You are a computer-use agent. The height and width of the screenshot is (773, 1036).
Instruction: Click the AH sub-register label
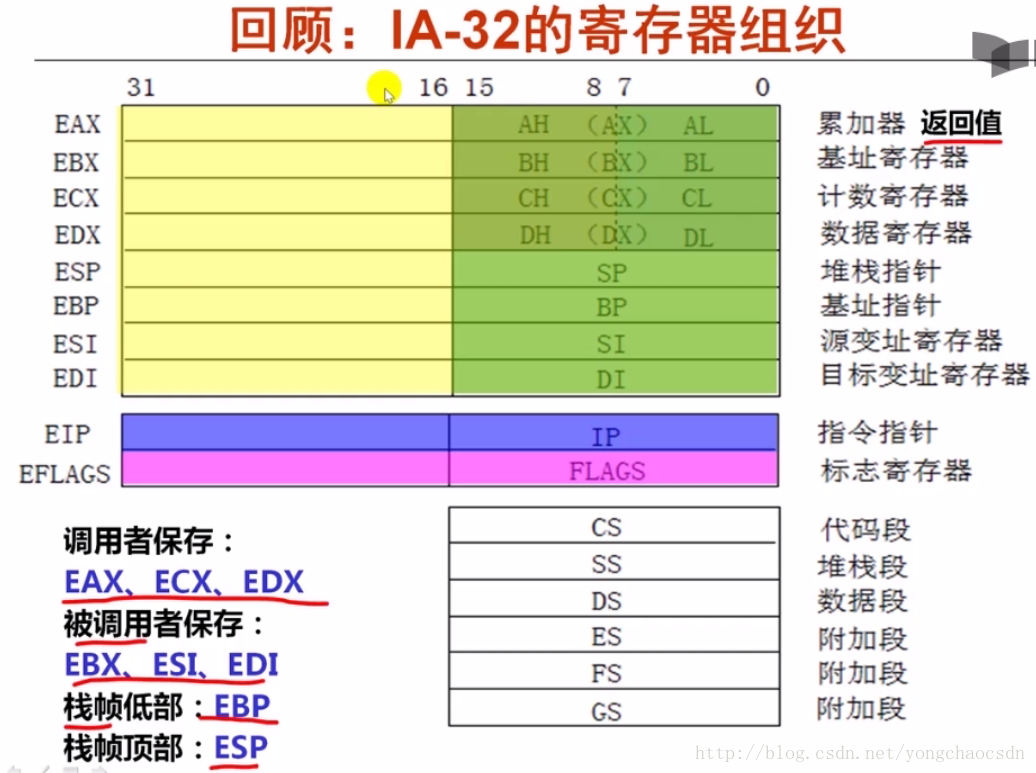coord(533,125)
